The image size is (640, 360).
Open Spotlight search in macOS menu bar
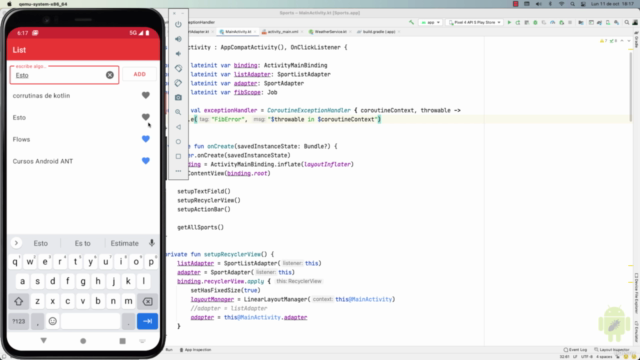click(x=572, y=4)
